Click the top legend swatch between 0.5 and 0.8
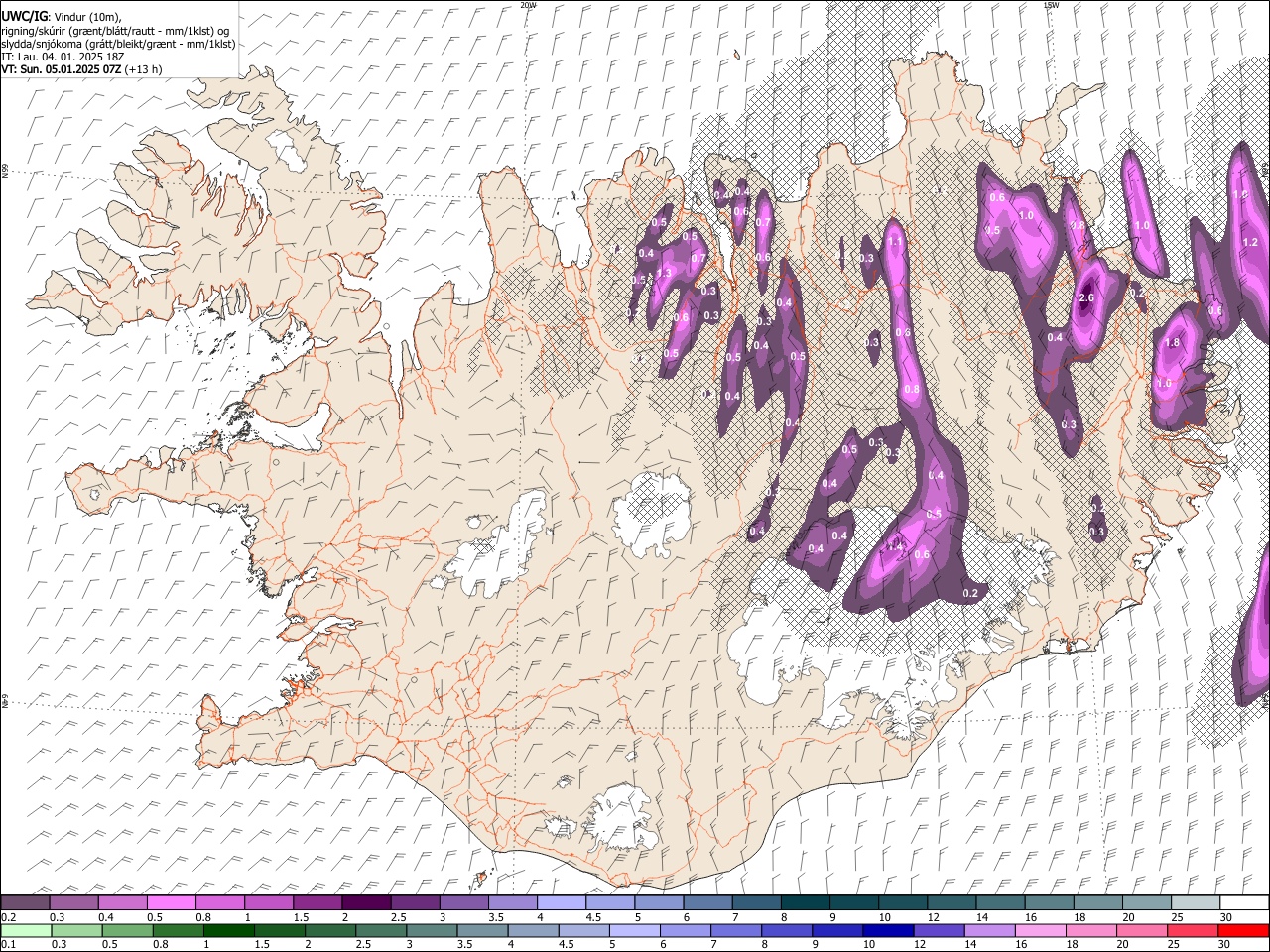Image resolution: width=1270 pixels, height=952 pixels. tap(171, 902)
